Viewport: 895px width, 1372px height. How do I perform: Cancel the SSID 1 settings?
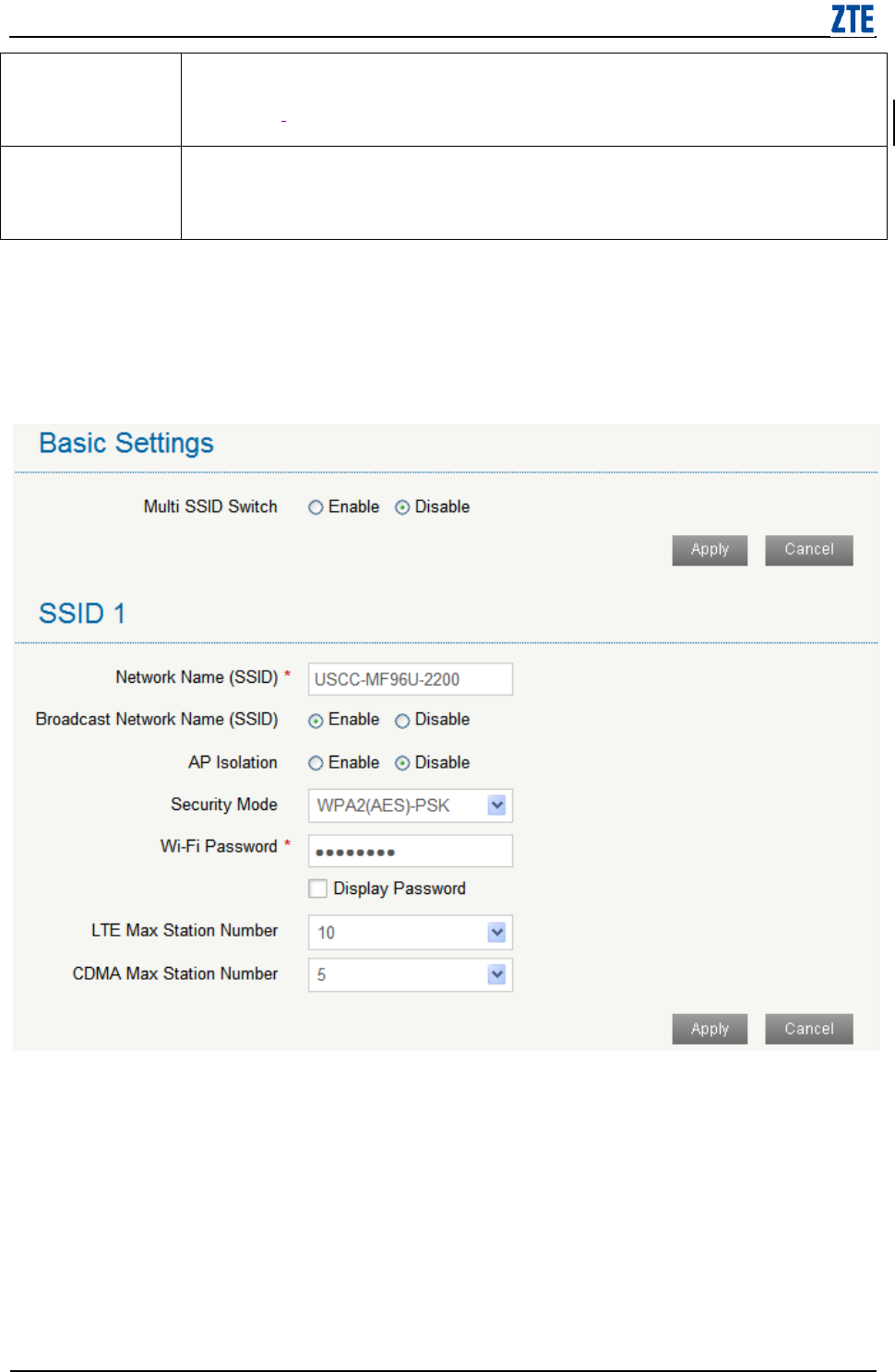click(809, 1029)
